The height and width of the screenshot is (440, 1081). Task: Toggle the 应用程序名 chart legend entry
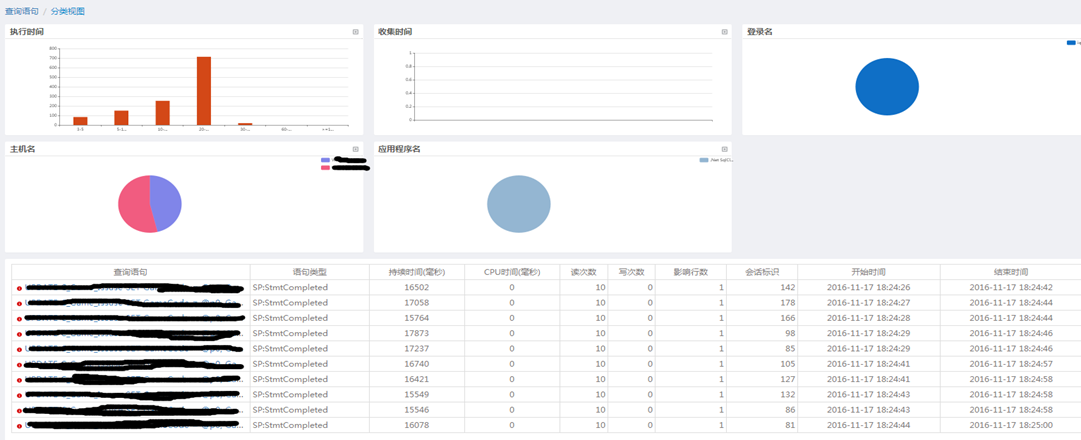click(704, 160)
